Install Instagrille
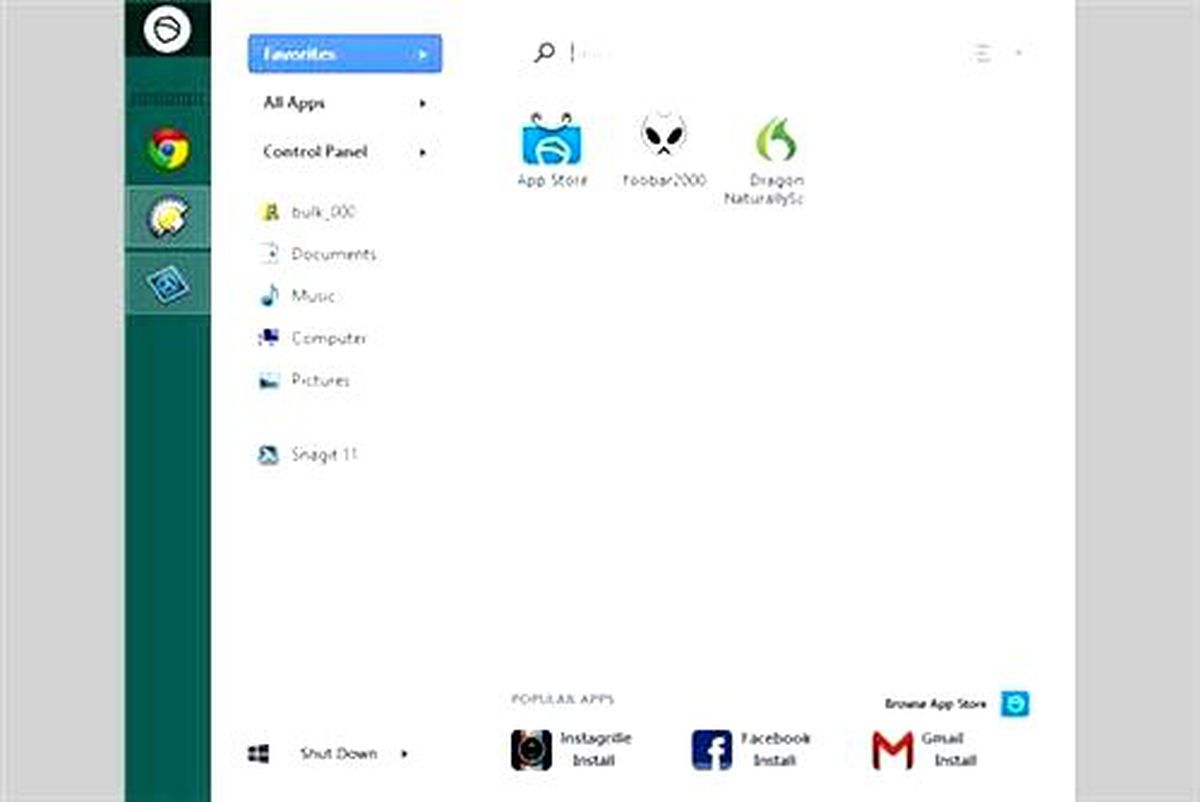Image resolution: width=1200 pixels, height=802 pixels. coord(594,761)
